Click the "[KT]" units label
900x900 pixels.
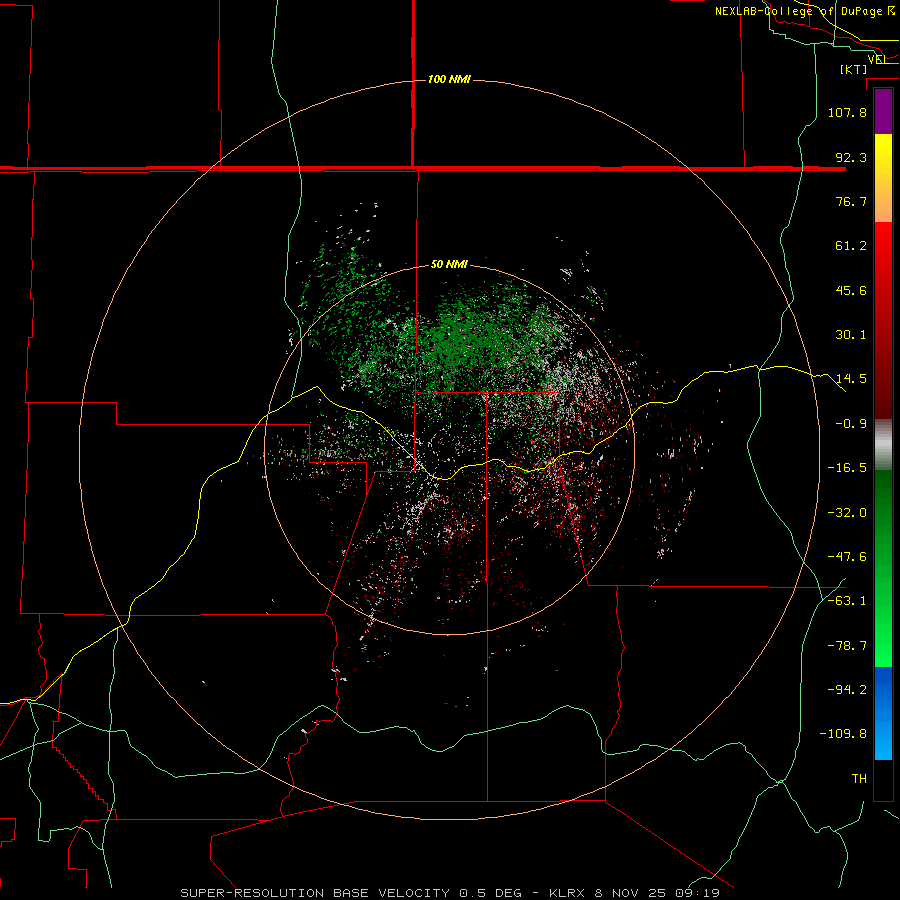853,69
